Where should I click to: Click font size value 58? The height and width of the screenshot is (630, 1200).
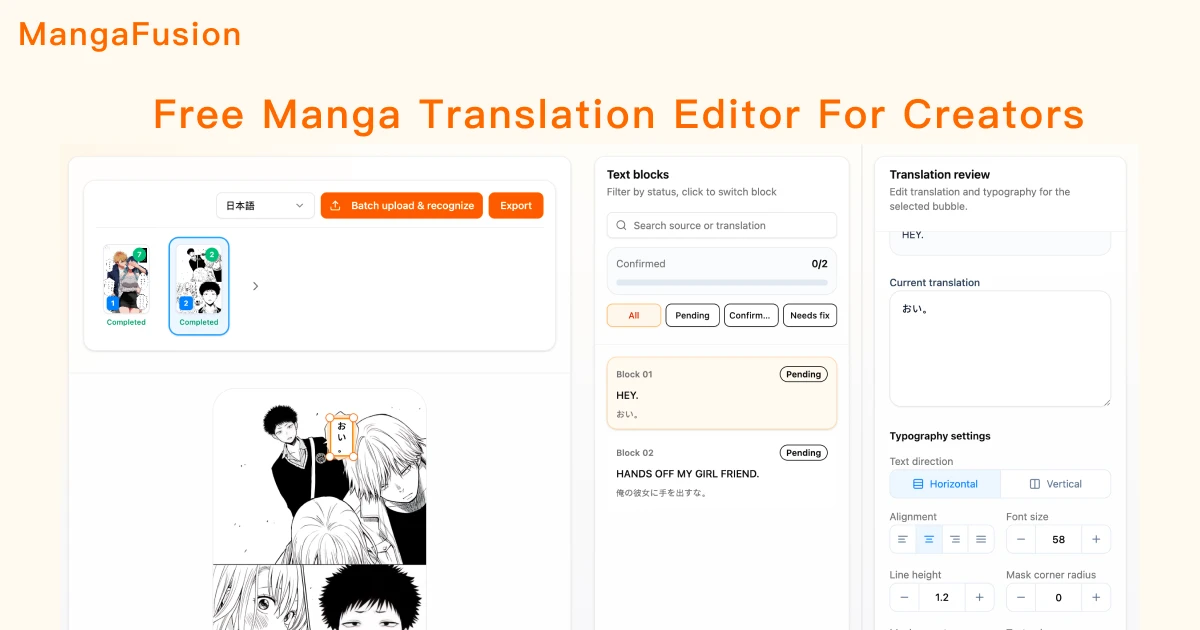[1059, 539]
